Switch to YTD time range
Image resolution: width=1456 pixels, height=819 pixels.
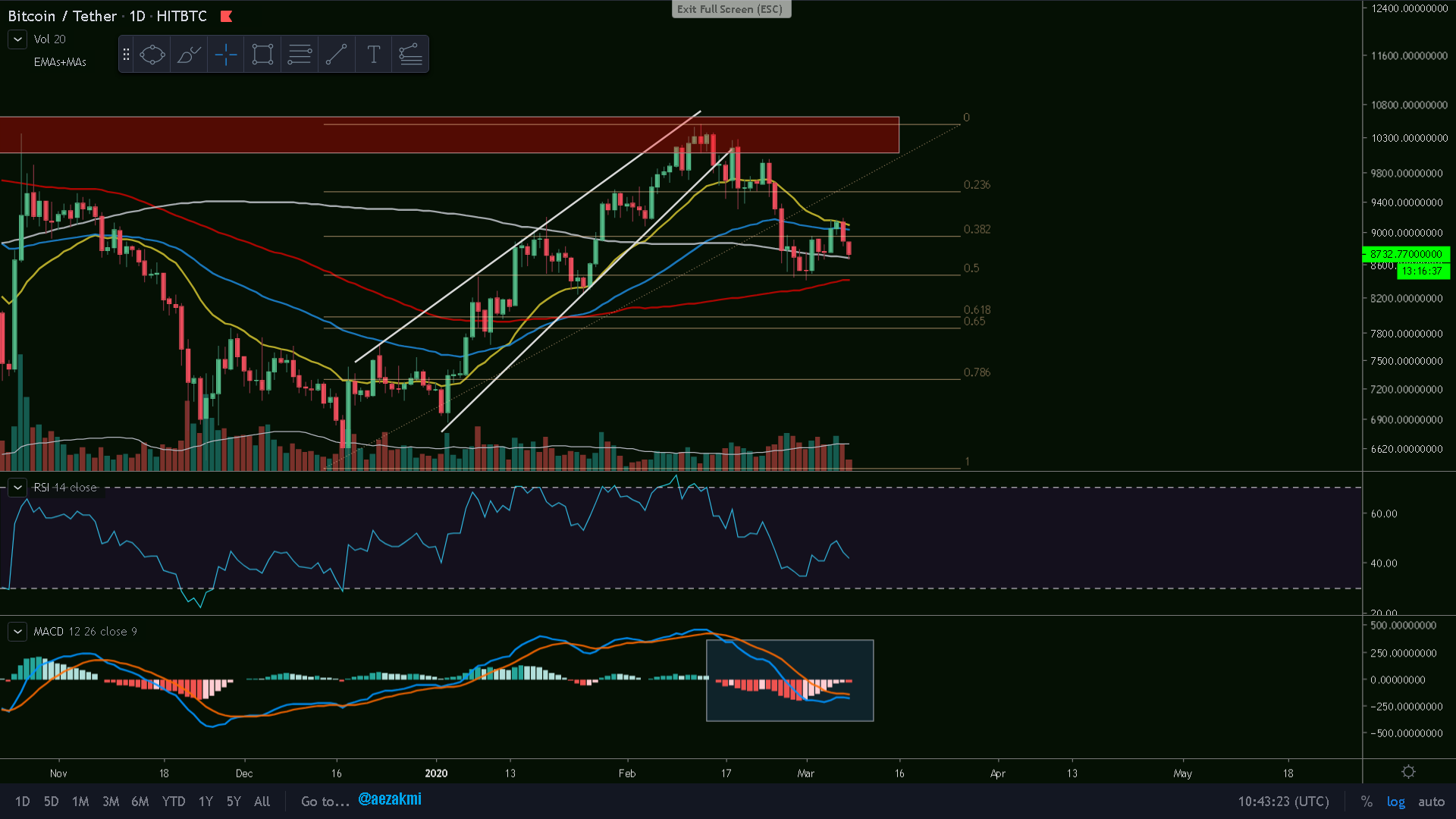pos(174,802)
